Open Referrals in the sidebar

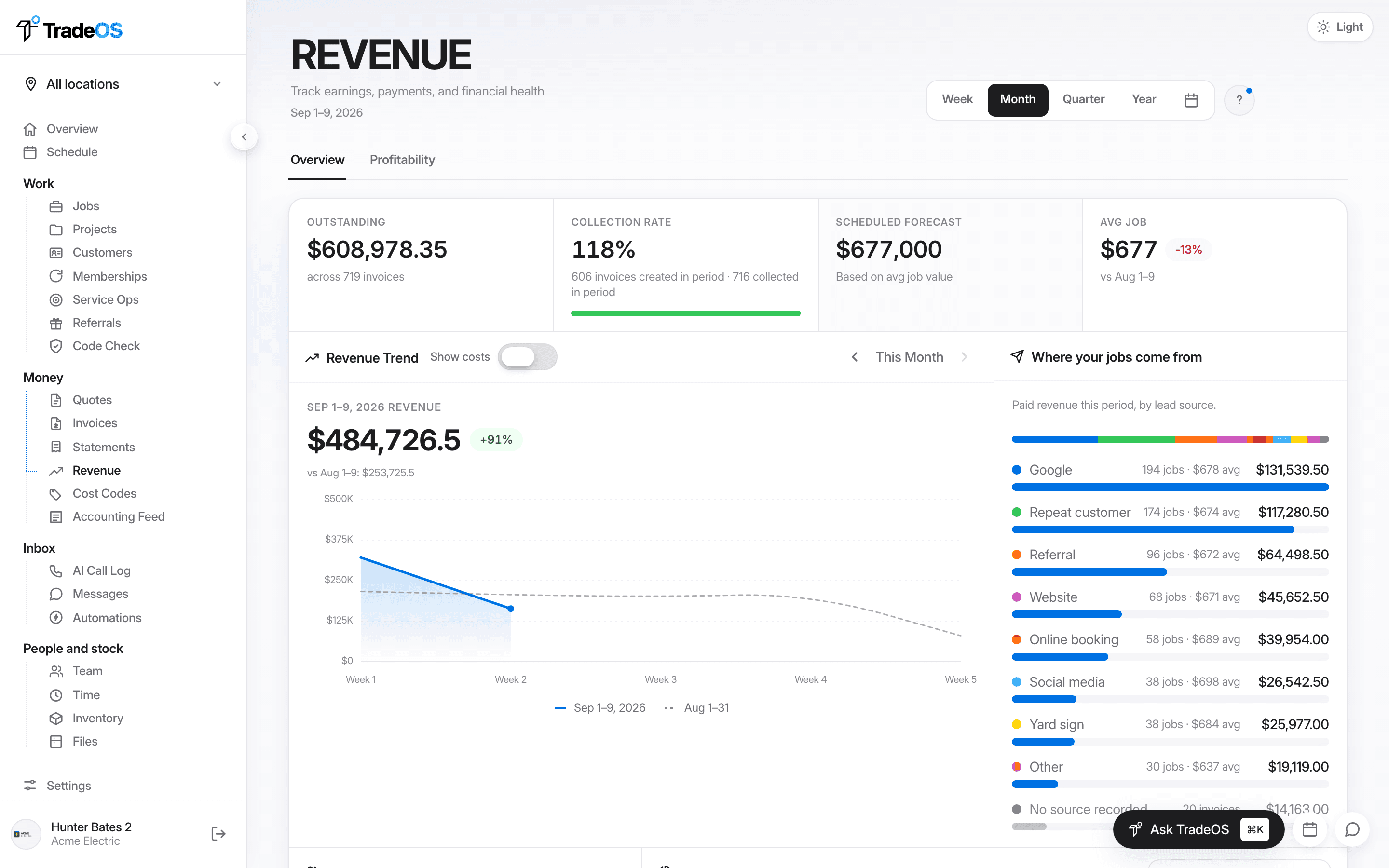click(x=96, y=323)
